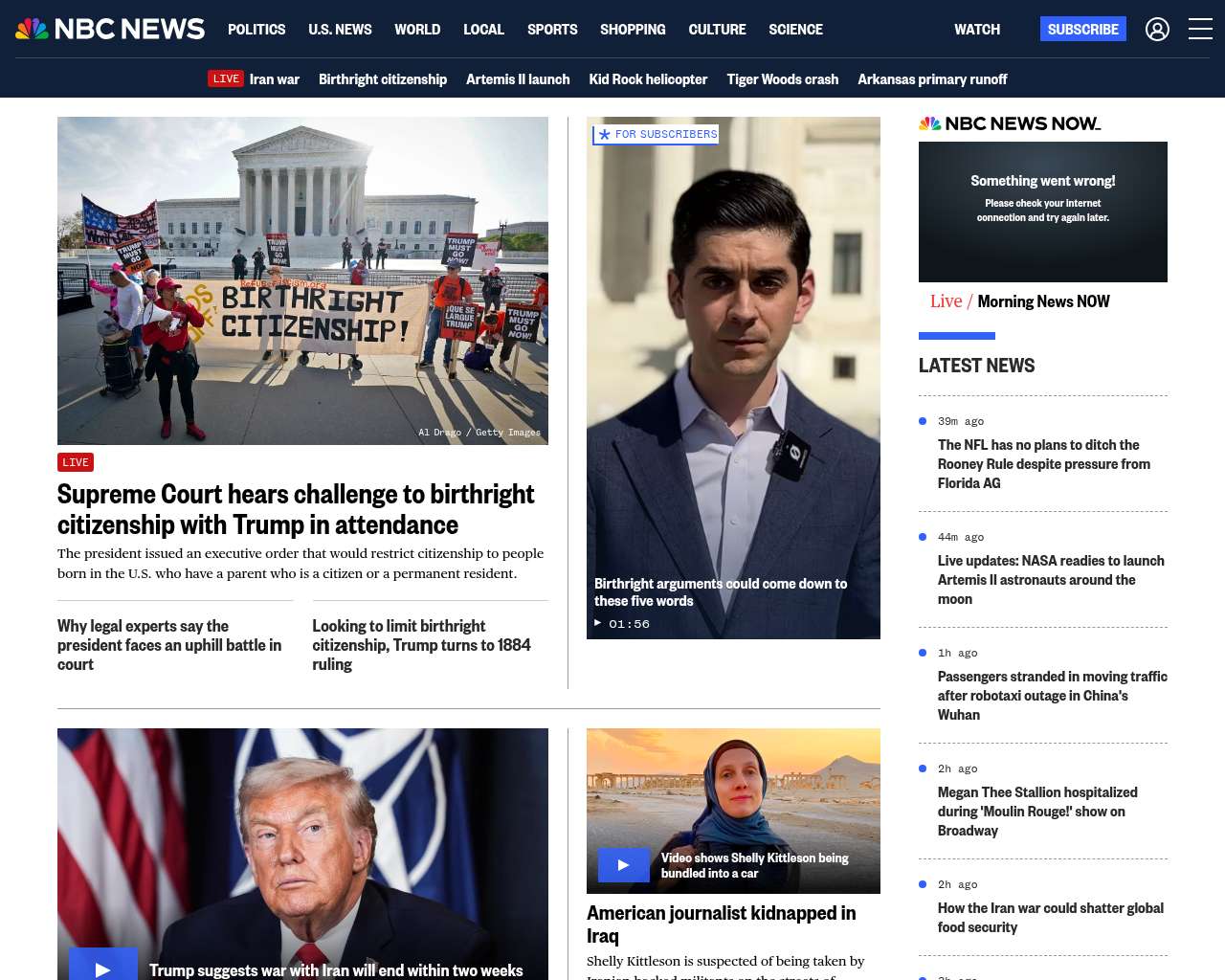Open the NFL Rooney Rule story

coord(1043,464)
